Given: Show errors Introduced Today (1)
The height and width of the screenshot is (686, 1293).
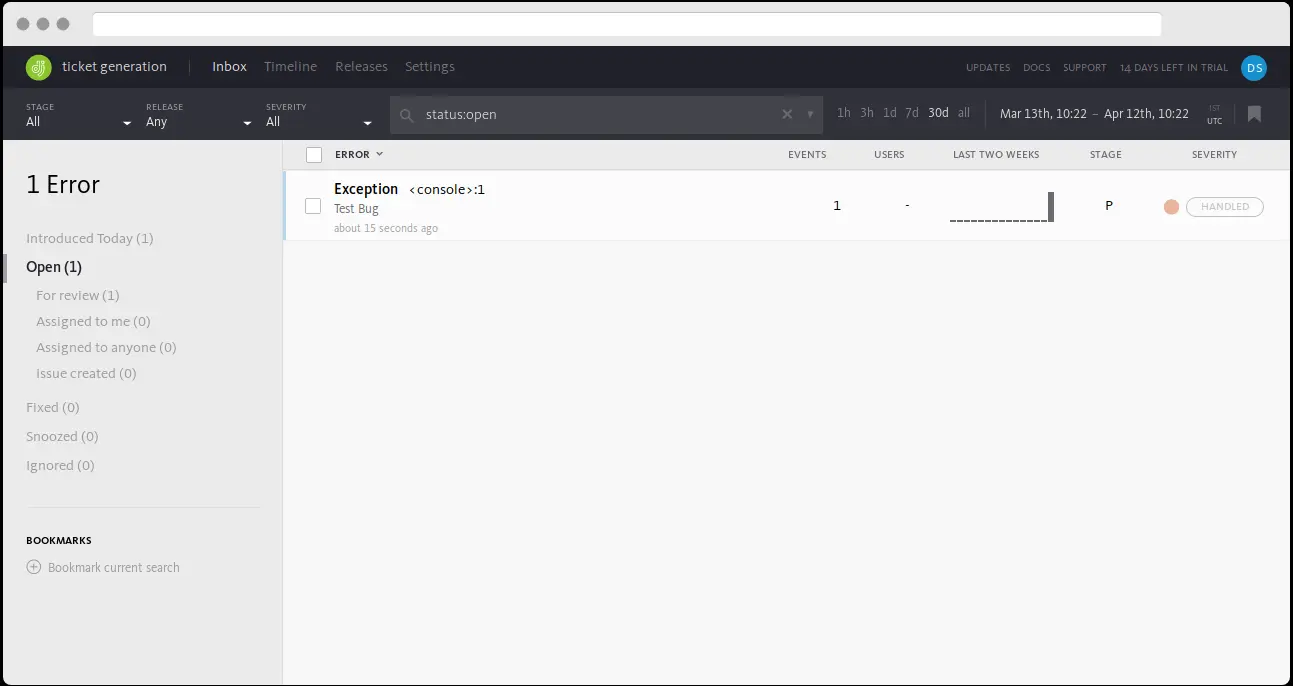Looking at the screenshot, I should pos(90,238).
